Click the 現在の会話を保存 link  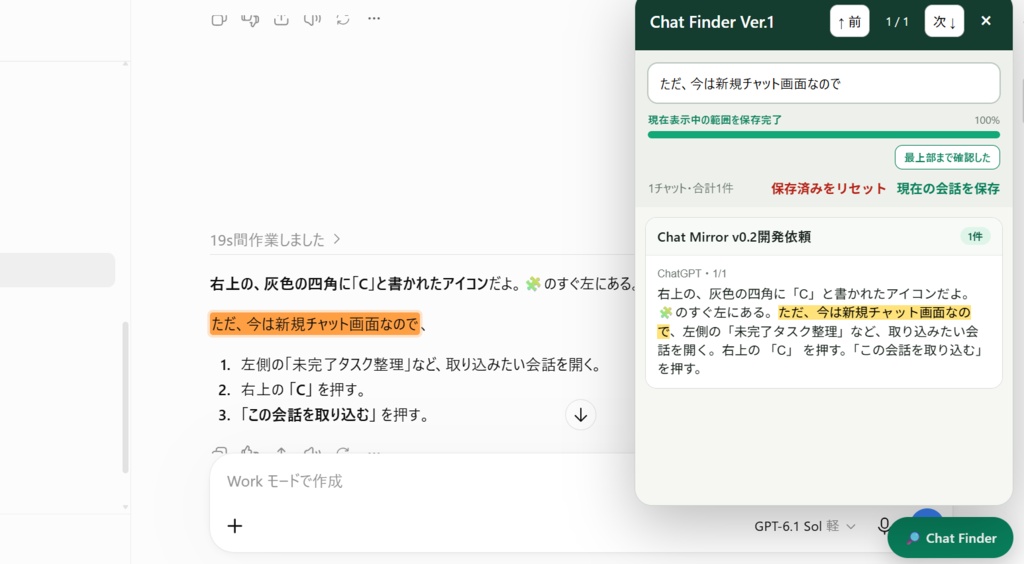948,189
